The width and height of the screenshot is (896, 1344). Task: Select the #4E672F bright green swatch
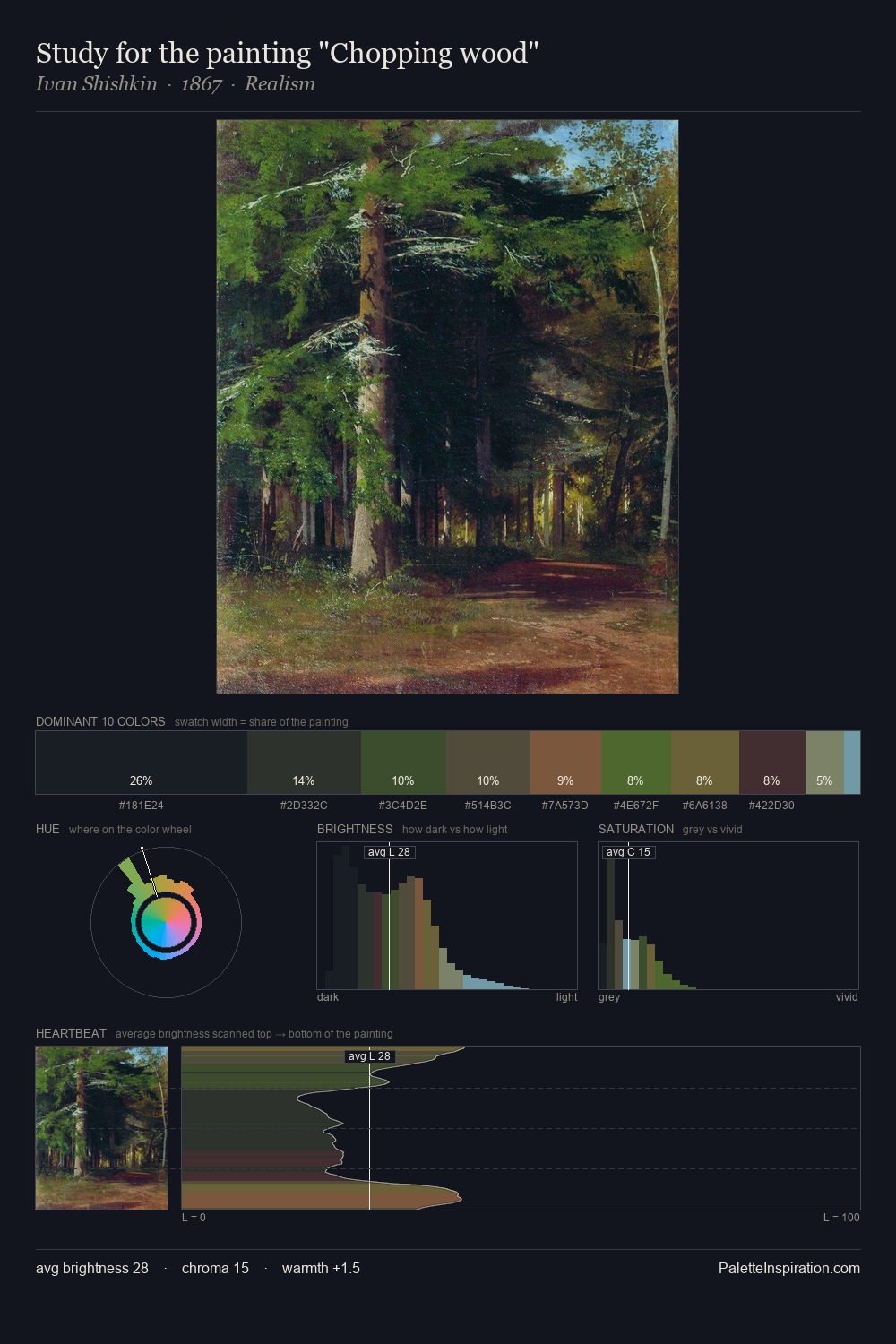636,762
